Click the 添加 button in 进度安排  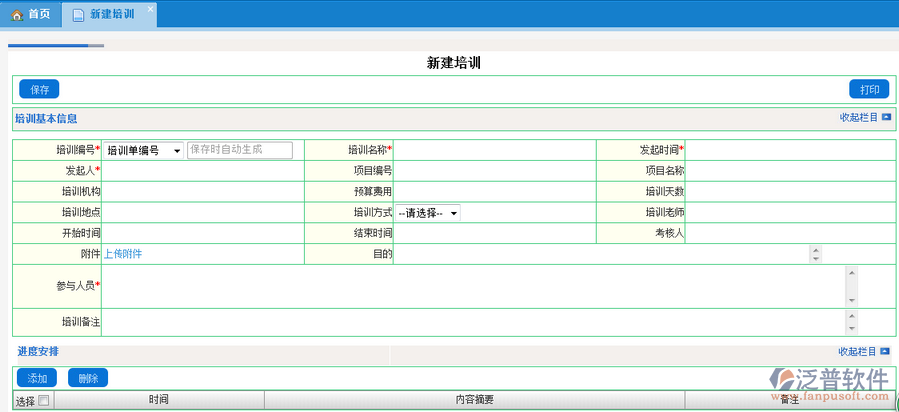pos(38,378)
